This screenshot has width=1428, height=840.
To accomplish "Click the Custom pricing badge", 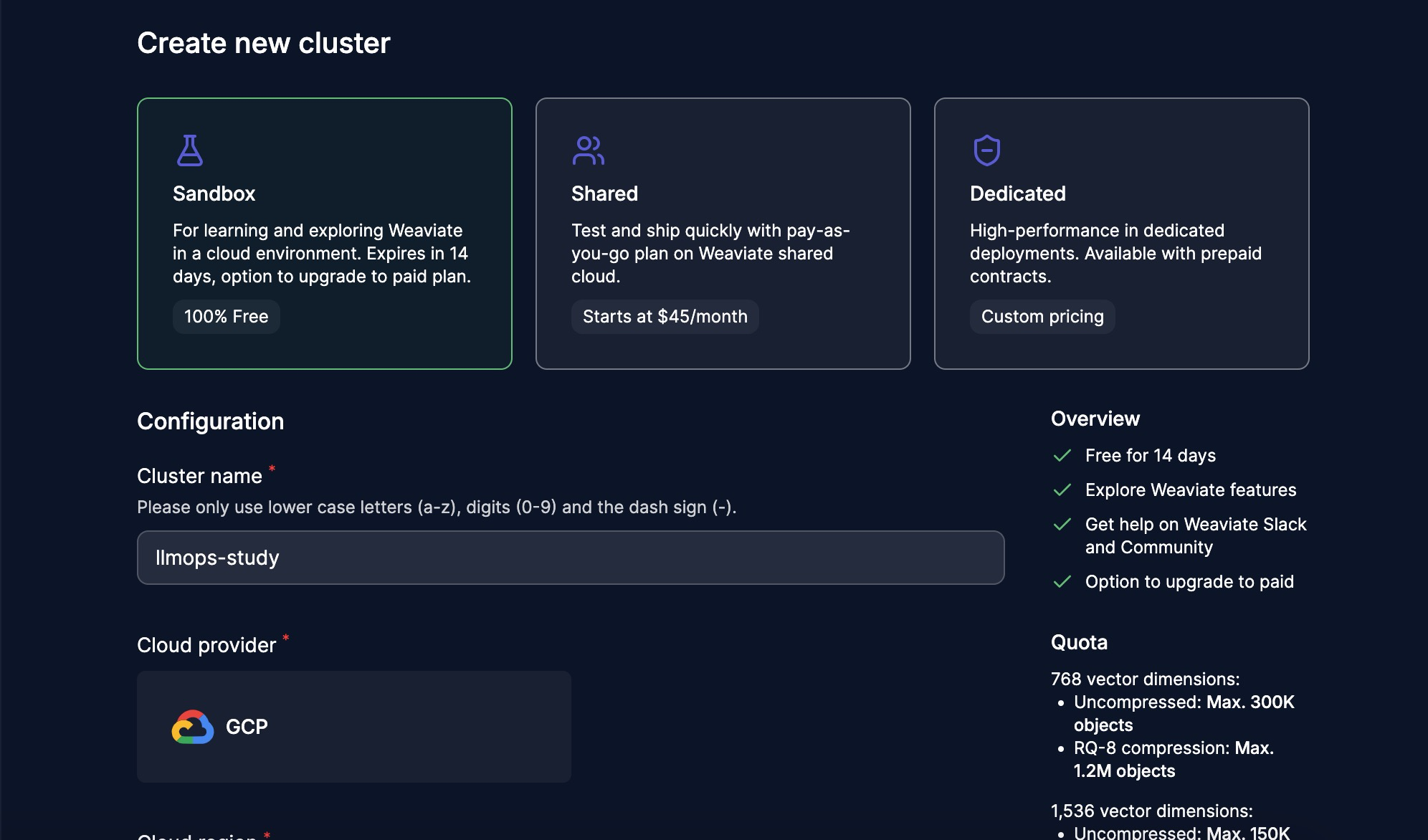I will [1042, 317].
